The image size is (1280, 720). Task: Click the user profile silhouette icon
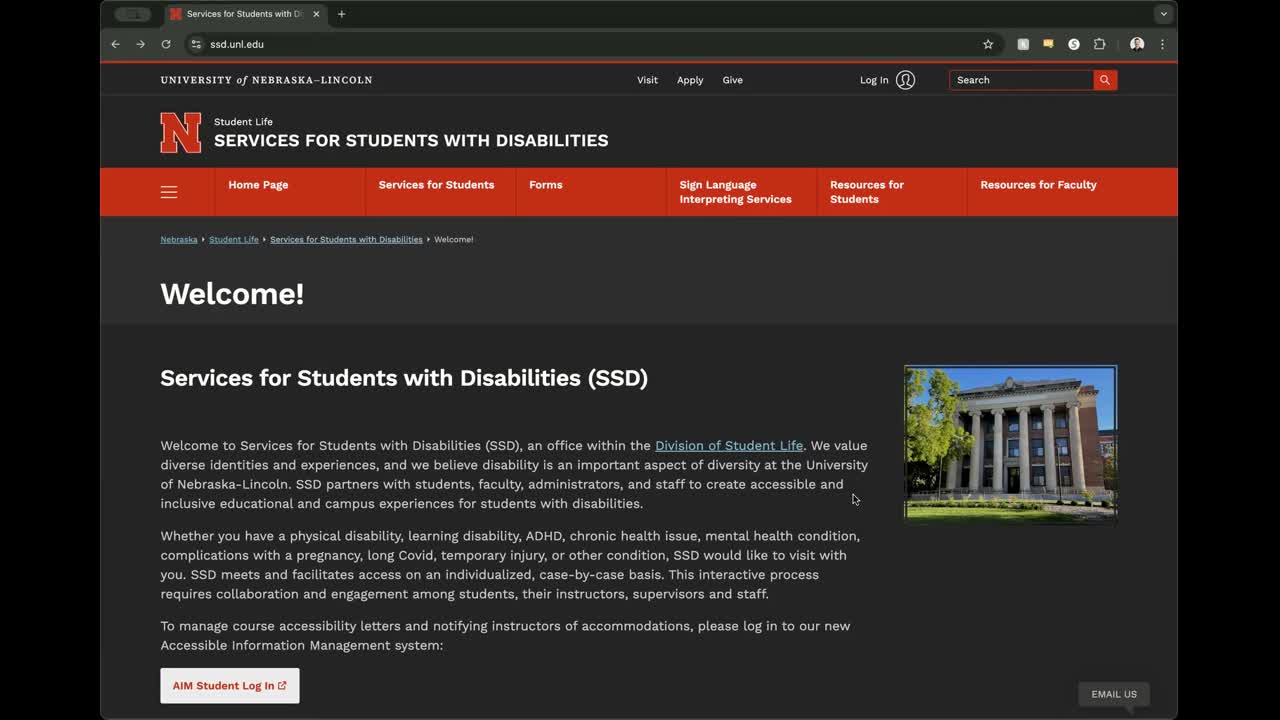click(905, 80)
